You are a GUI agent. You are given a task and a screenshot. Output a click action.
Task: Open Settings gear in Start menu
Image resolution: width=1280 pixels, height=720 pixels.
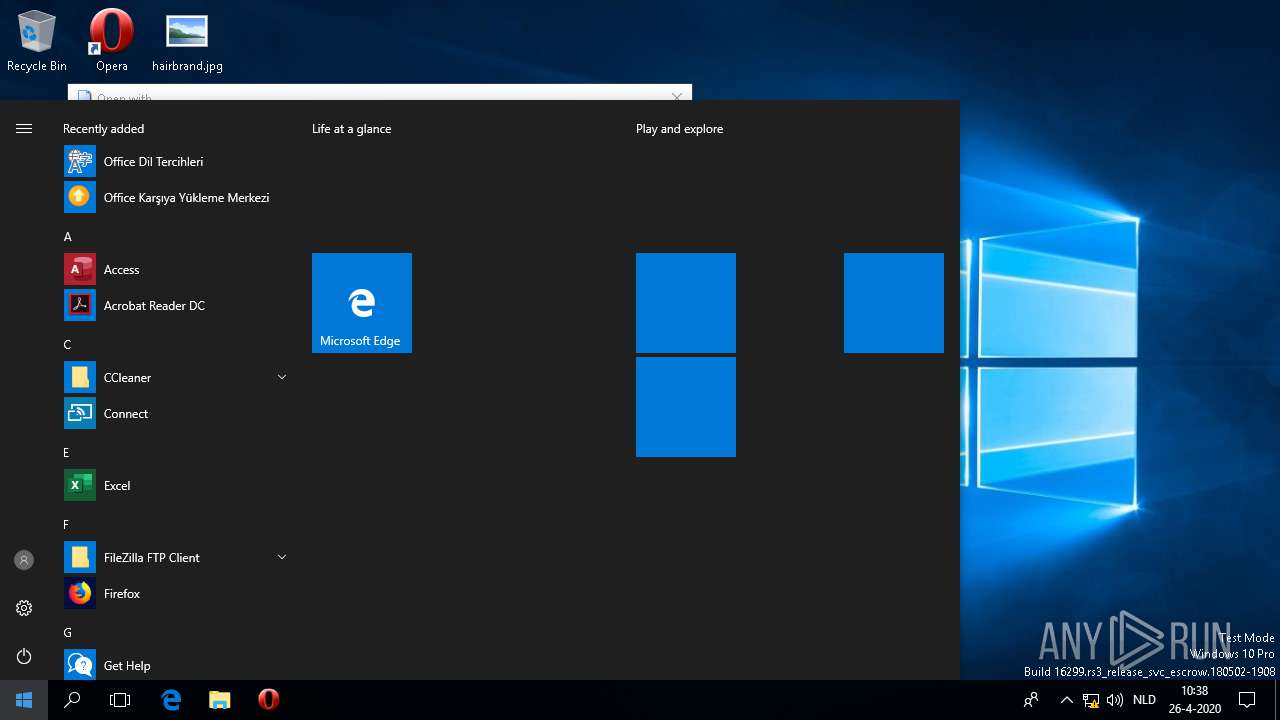(24, 608)
